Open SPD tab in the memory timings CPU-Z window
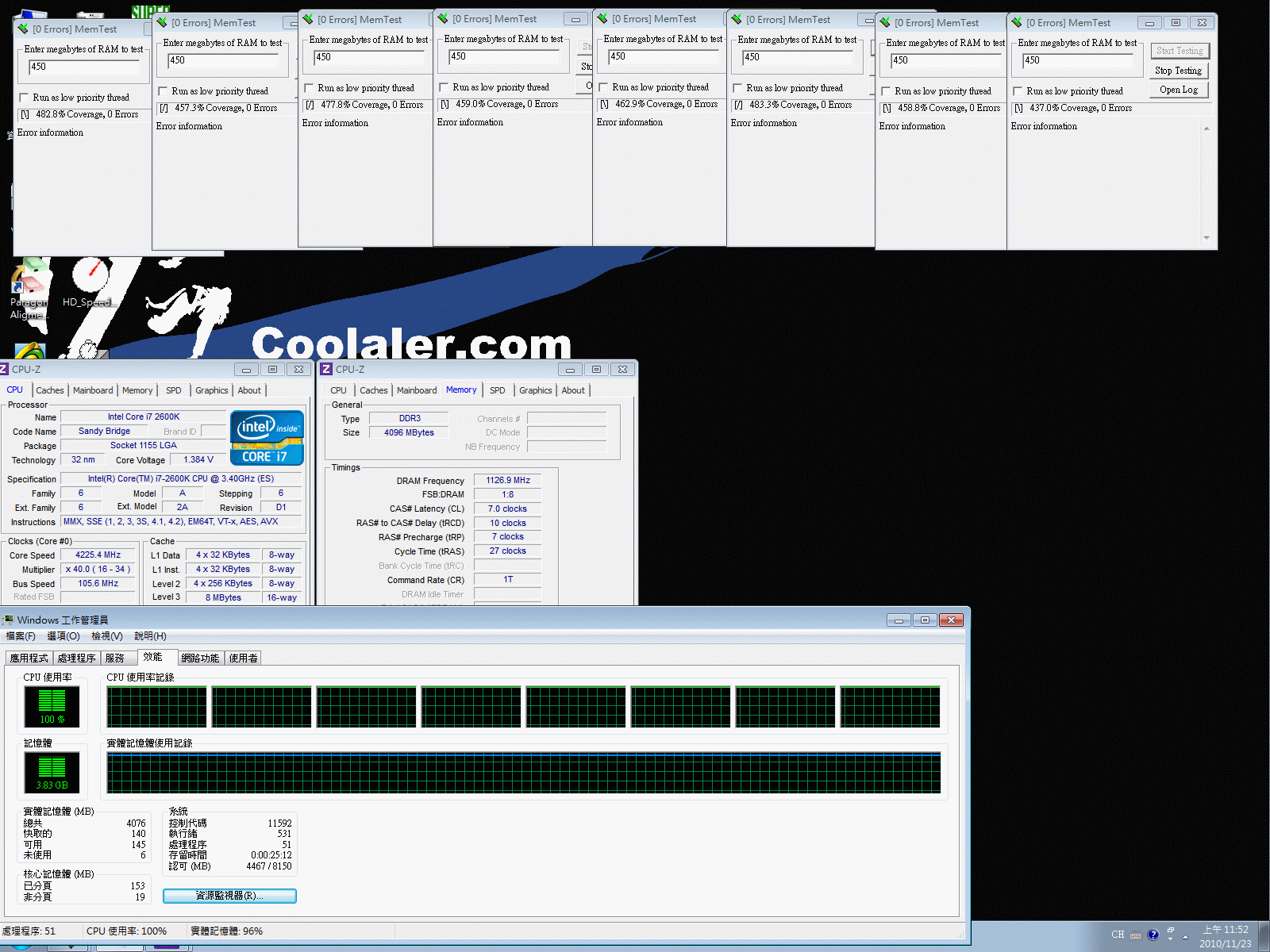 498,390
